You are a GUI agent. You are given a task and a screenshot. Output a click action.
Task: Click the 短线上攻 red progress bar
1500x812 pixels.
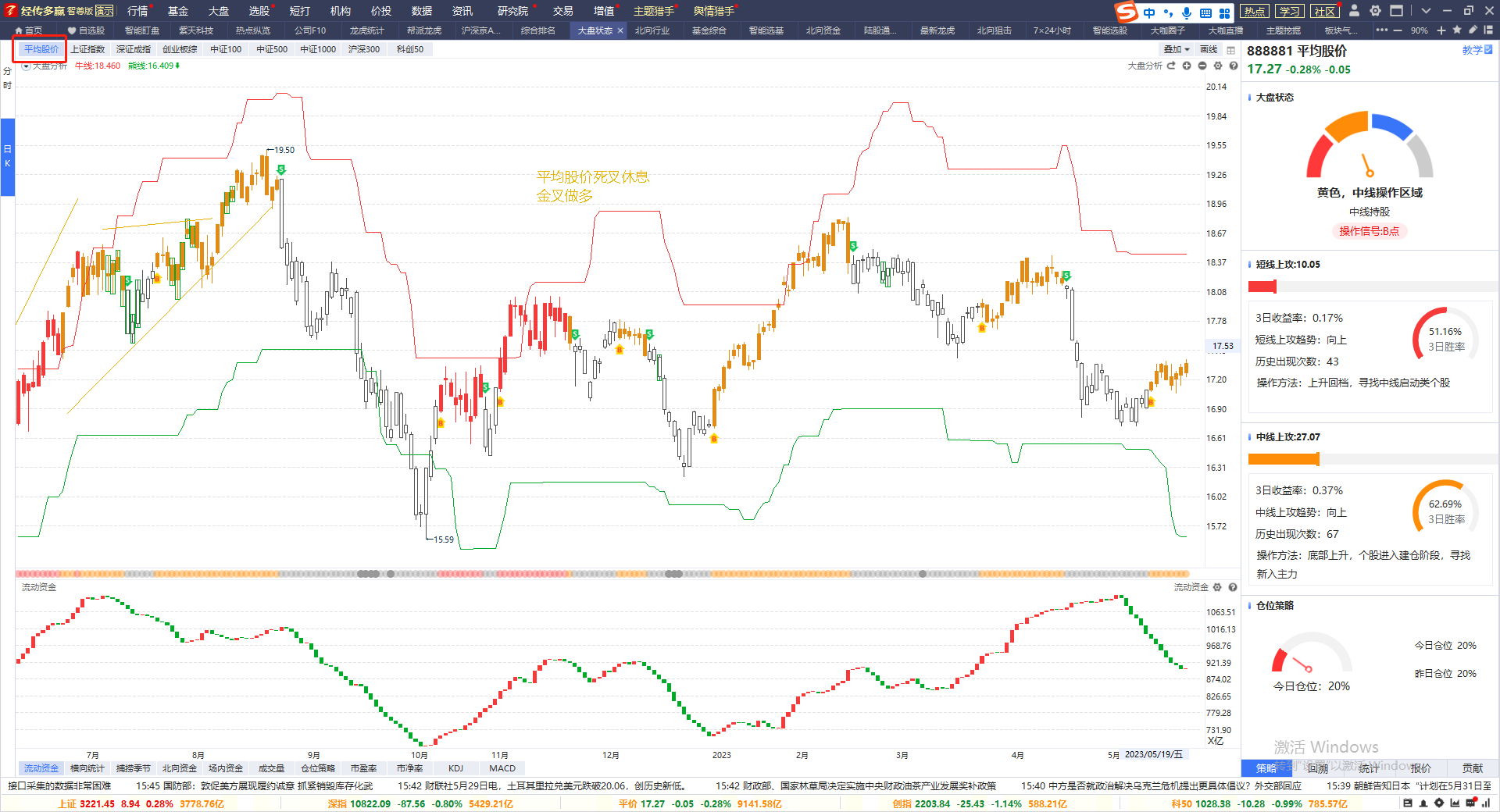1262,287
